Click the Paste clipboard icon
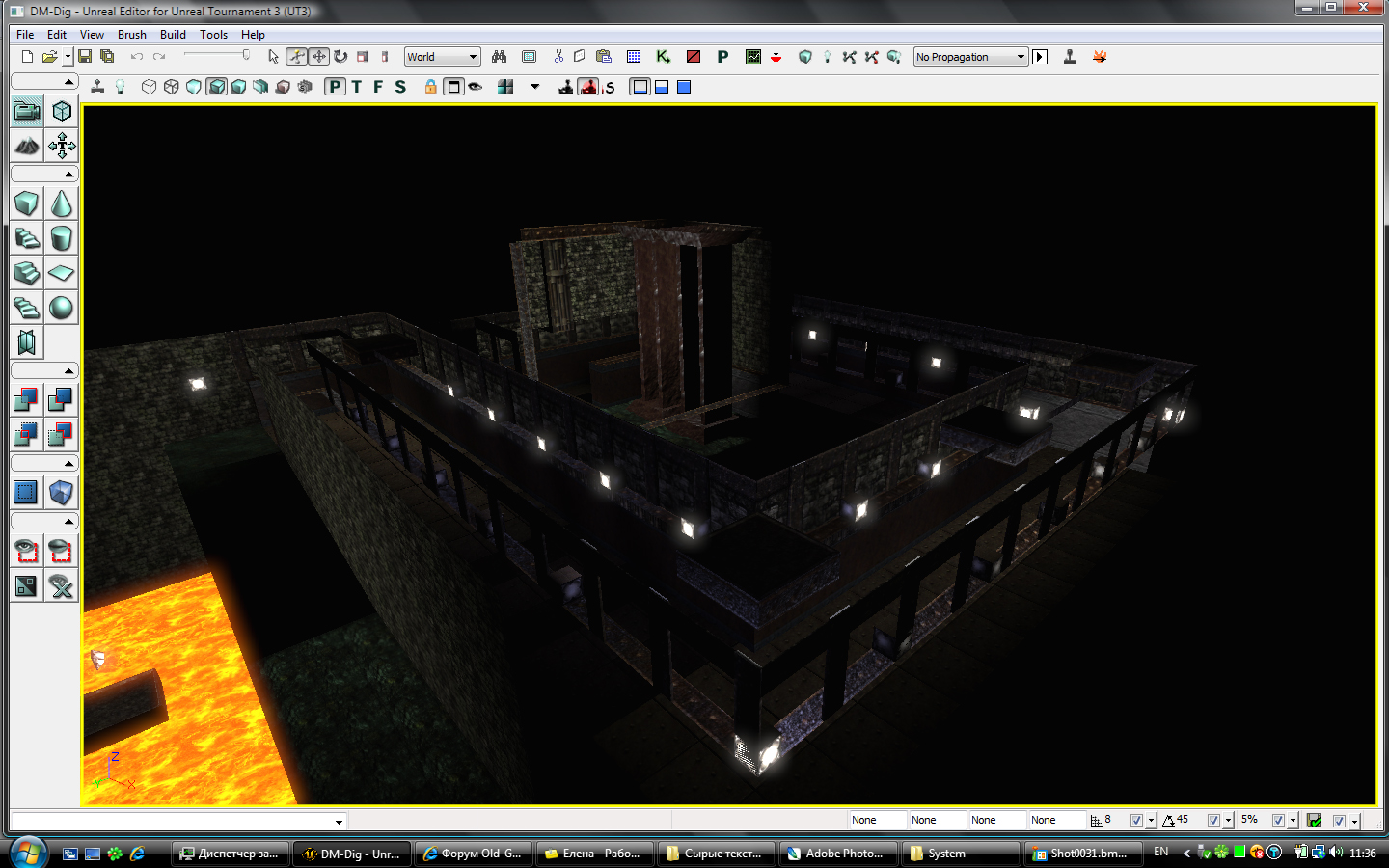The width and height of the screenshot is (1389, 868). pyautogui.click(x=604, y=57)
